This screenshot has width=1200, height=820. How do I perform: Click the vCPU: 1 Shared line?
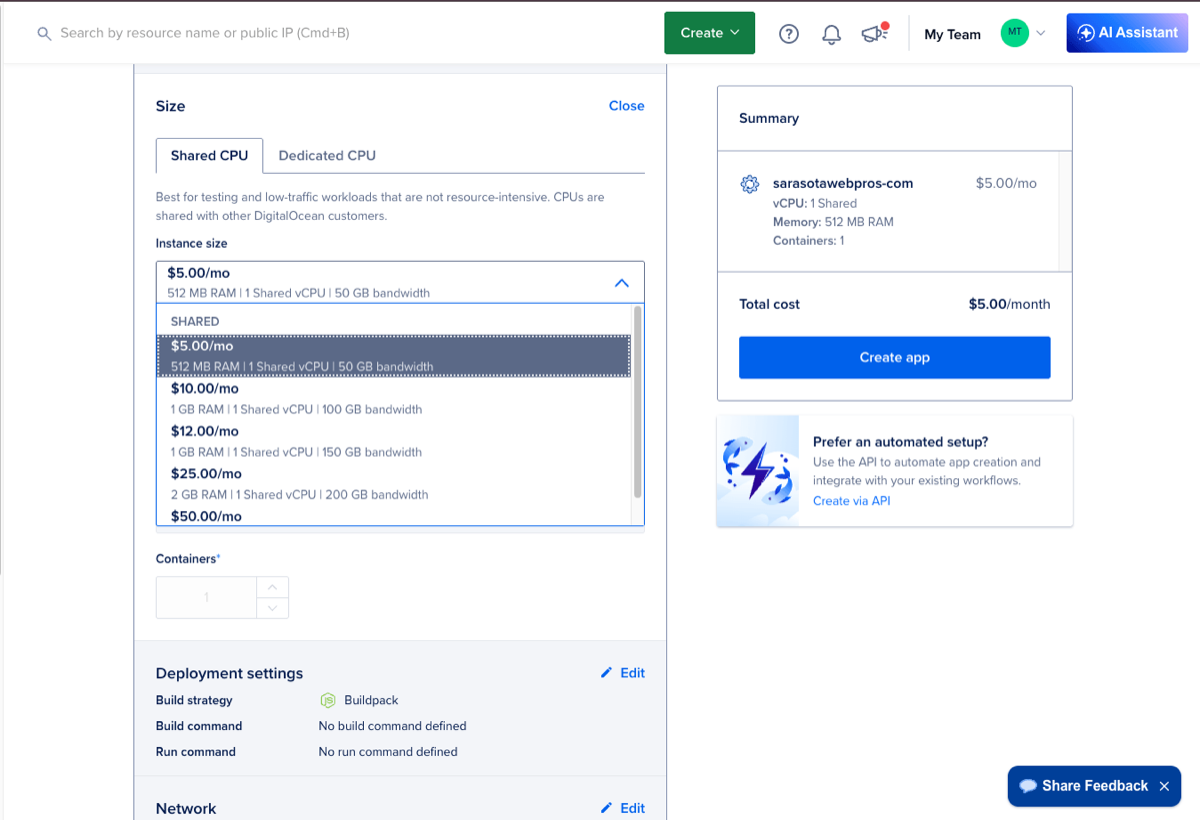tap(815, 203)
